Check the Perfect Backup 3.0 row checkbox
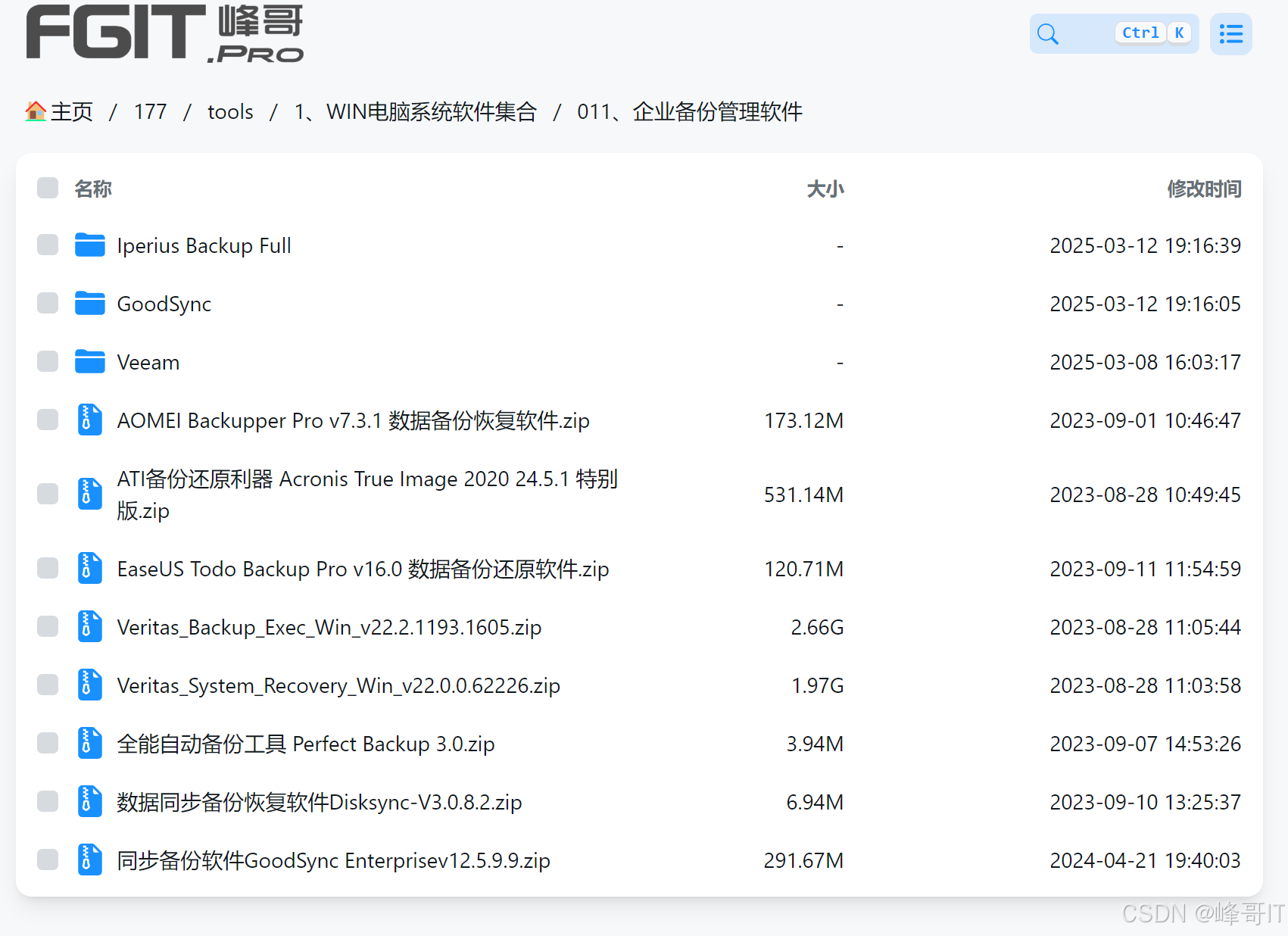 48,743
